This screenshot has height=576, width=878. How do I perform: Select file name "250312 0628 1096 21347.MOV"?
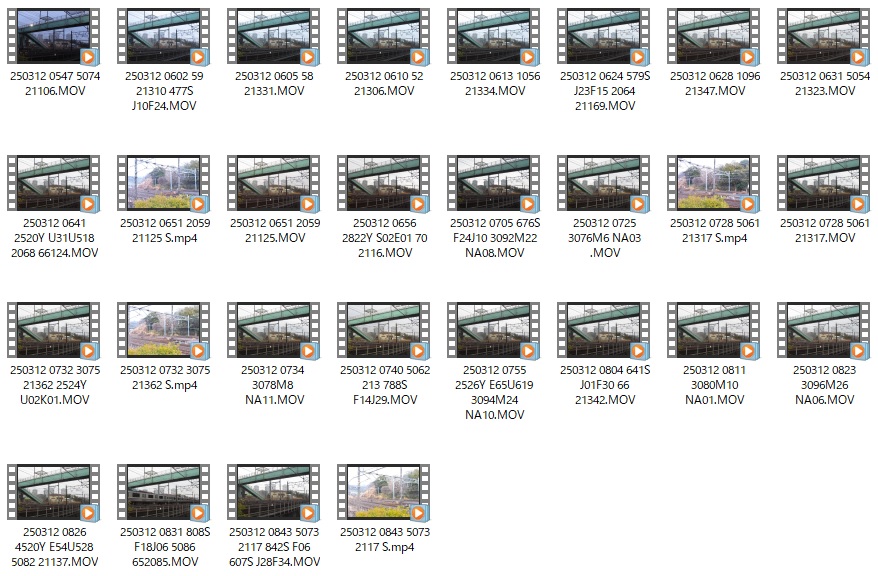pyautogui.click(x=715, y=83)
